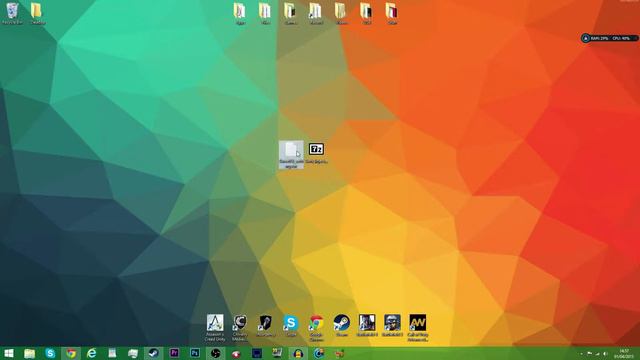
Task: Select Assassin's Creed Unity desktop shortcut
Action: [x=215, y=328]
